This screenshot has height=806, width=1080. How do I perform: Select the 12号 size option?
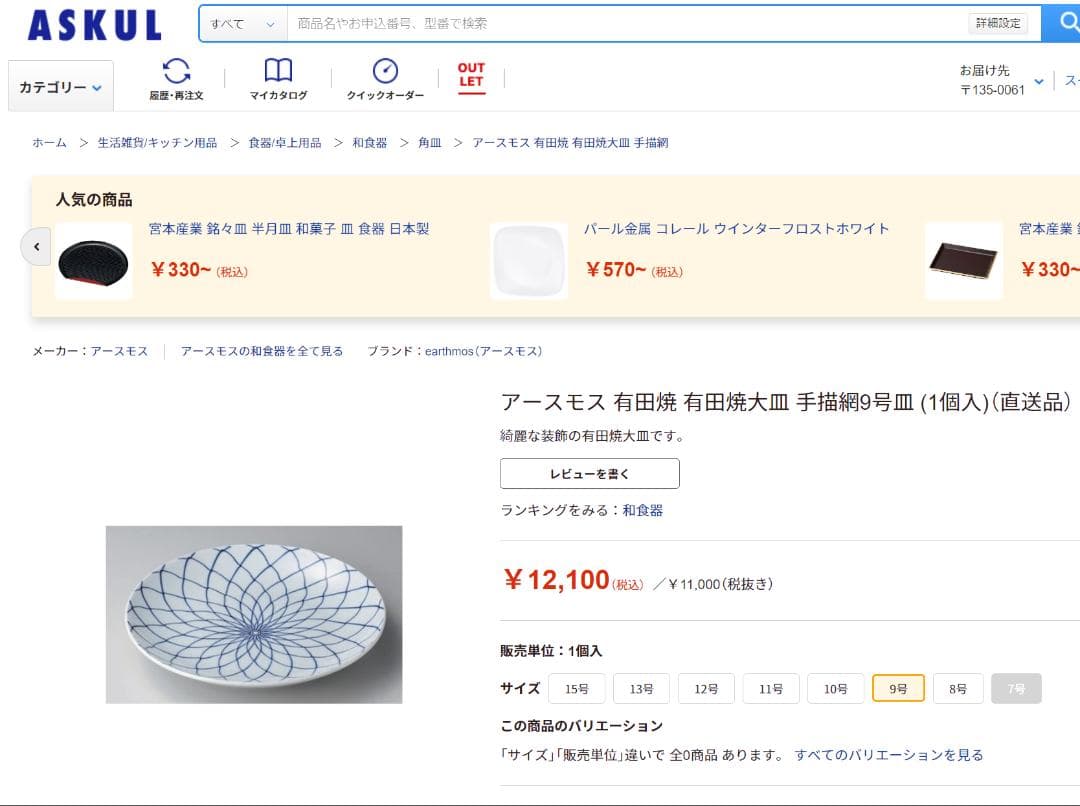(706, 688)
